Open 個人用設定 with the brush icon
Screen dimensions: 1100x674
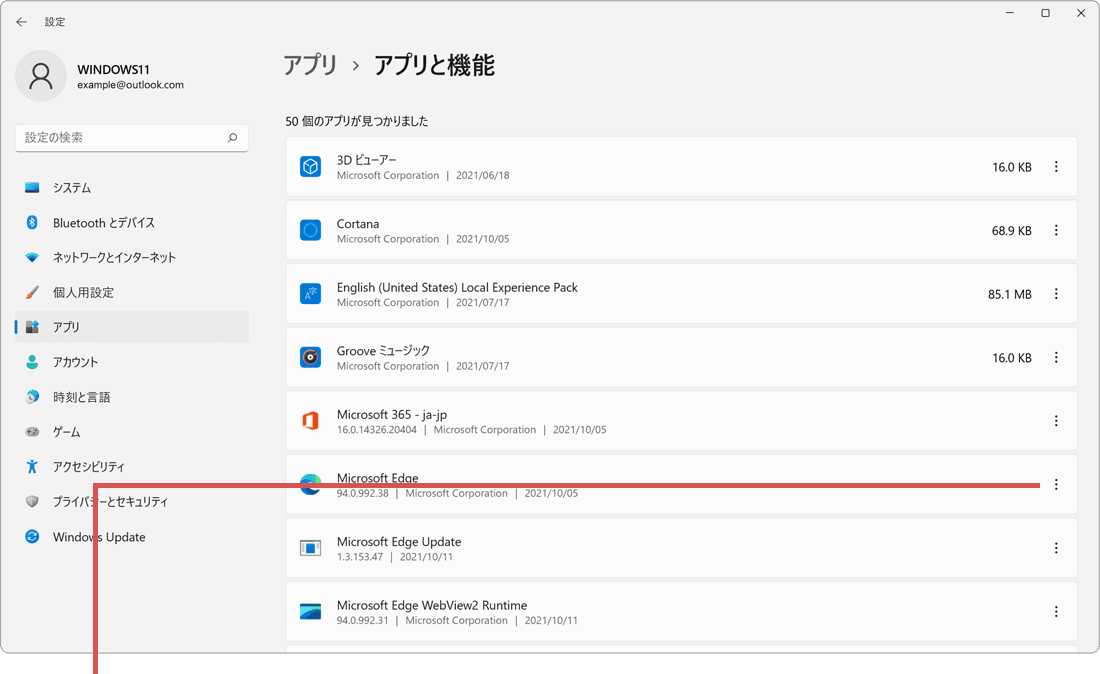[31, 292]
